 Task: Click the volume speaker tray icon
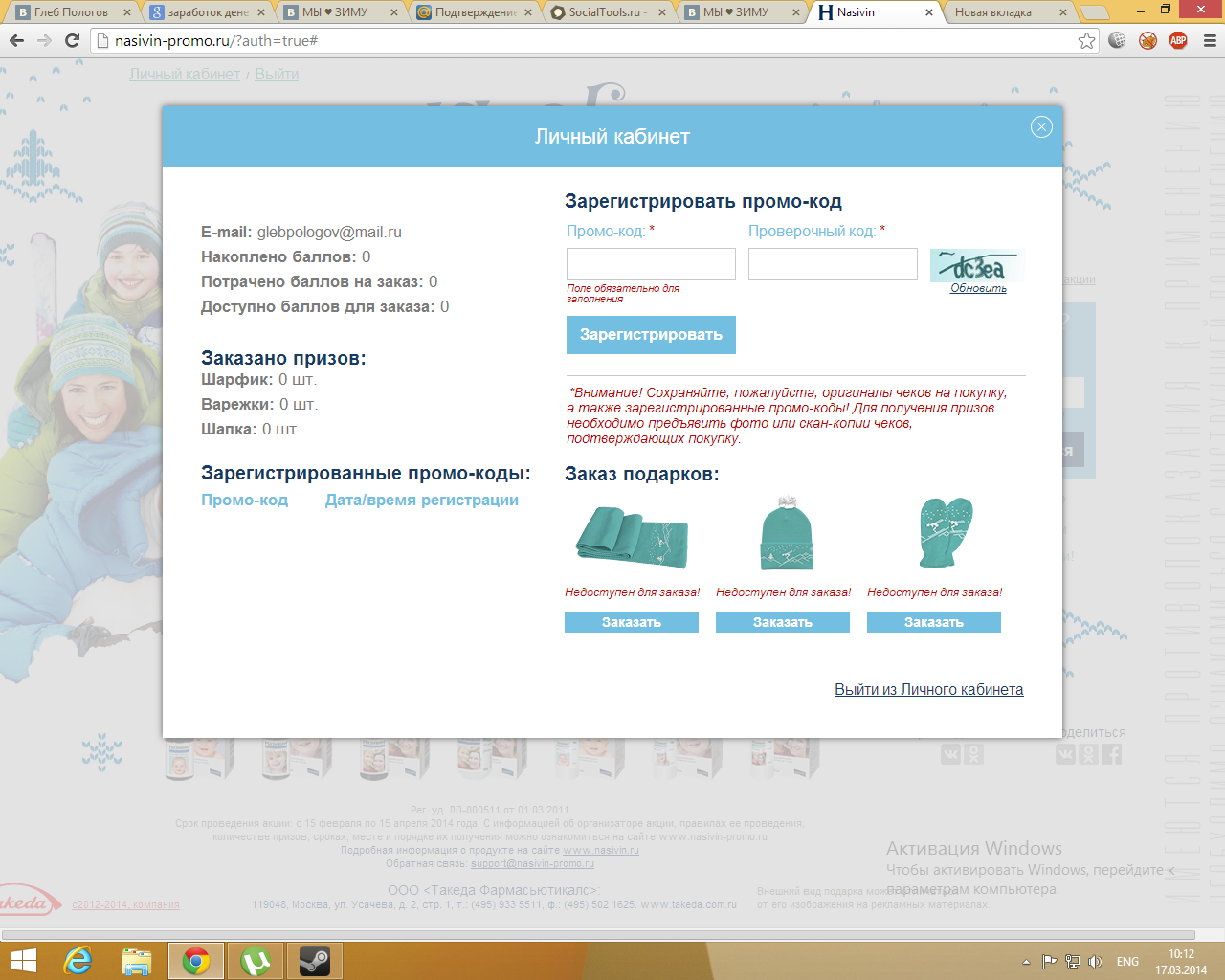tap(1096, 962)
